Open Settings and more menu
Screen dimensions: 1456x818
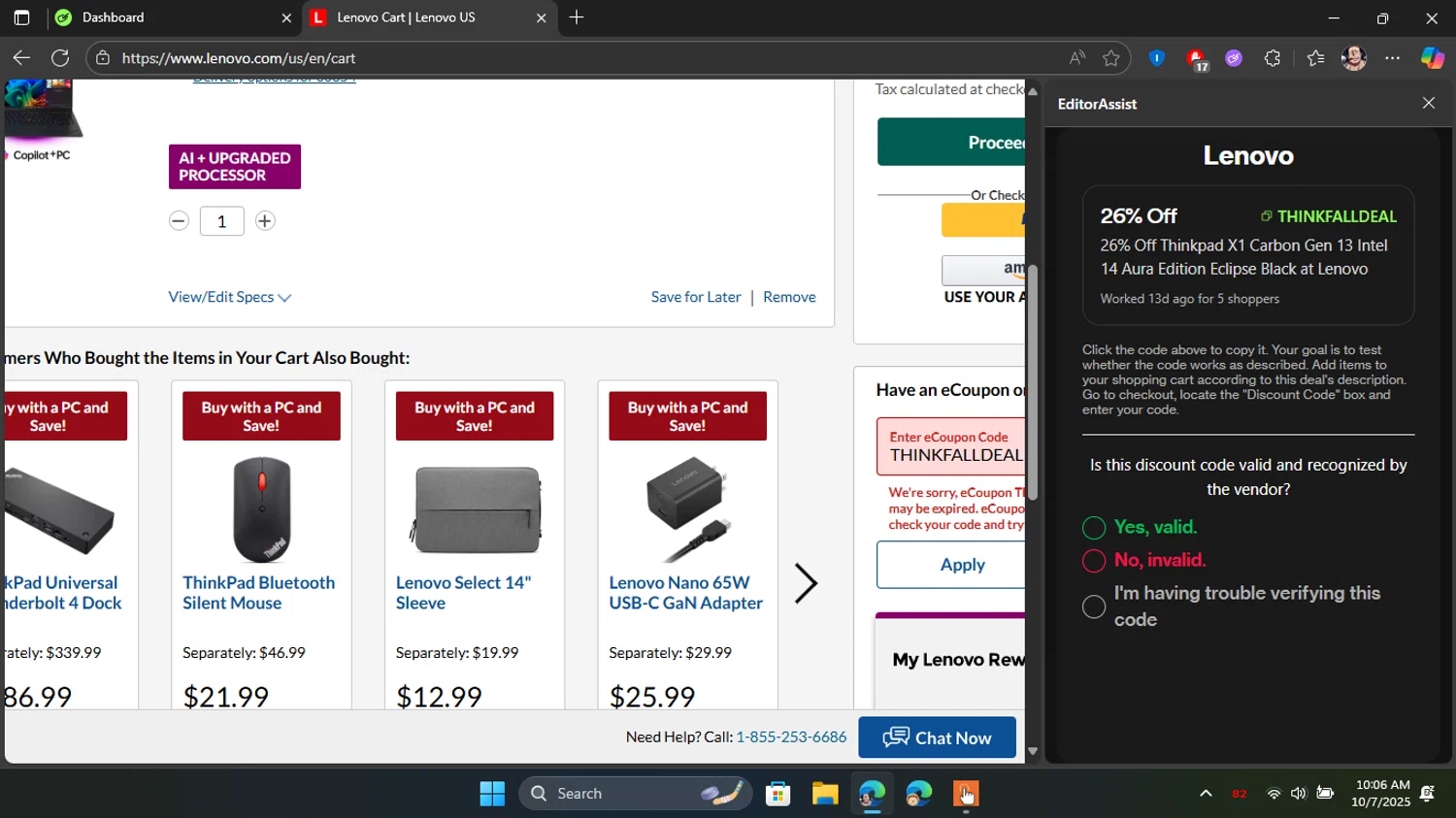[x=1393, y=58]
